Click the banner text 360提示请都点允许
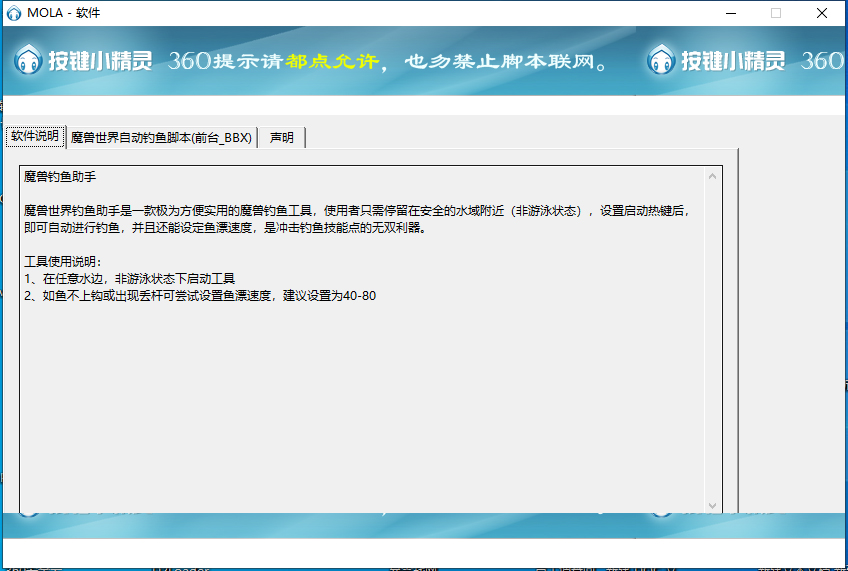The image size is (848, 571). [274, 61]
